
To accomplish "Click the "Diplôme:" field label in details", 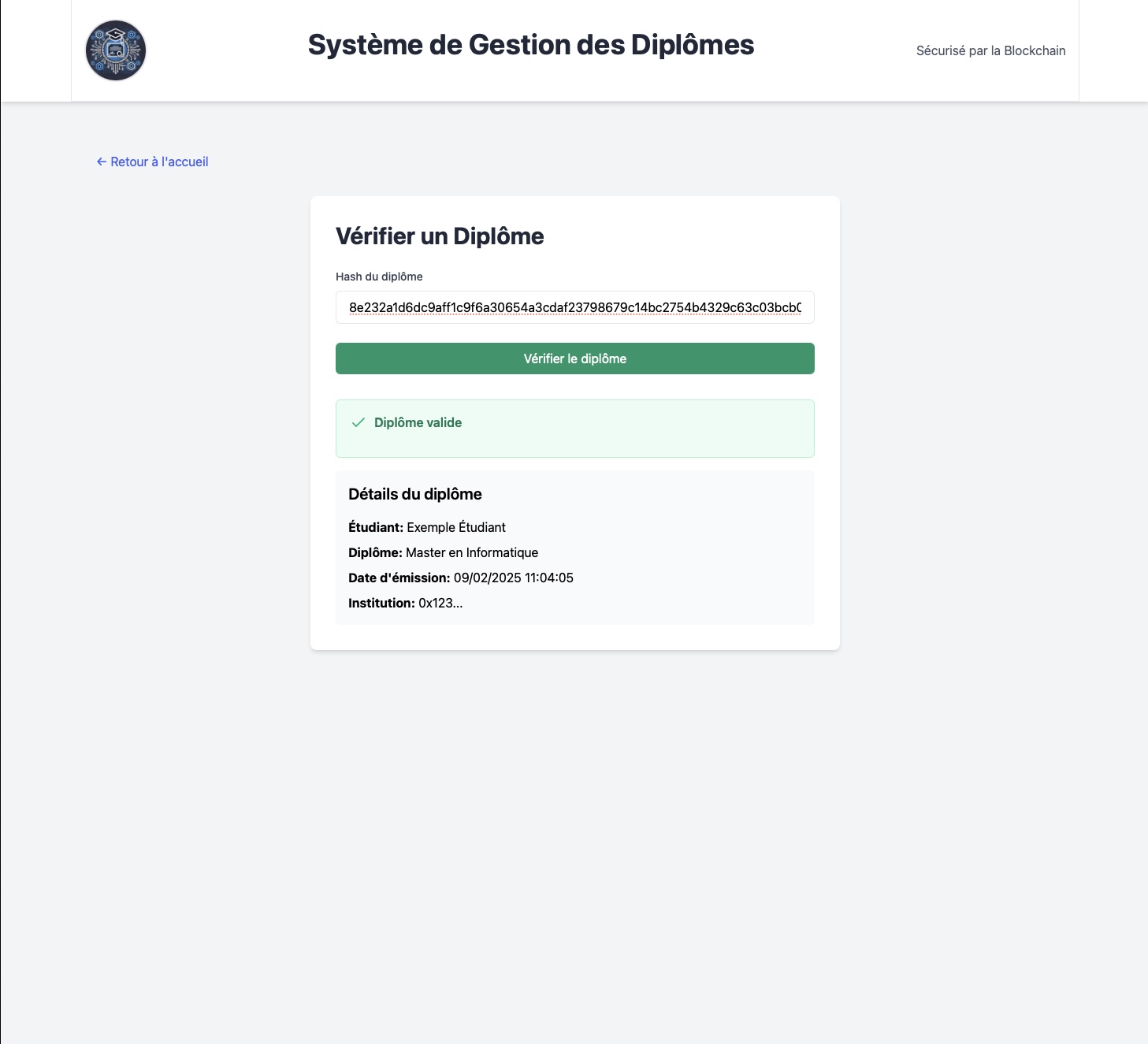I will click(375, 552).
